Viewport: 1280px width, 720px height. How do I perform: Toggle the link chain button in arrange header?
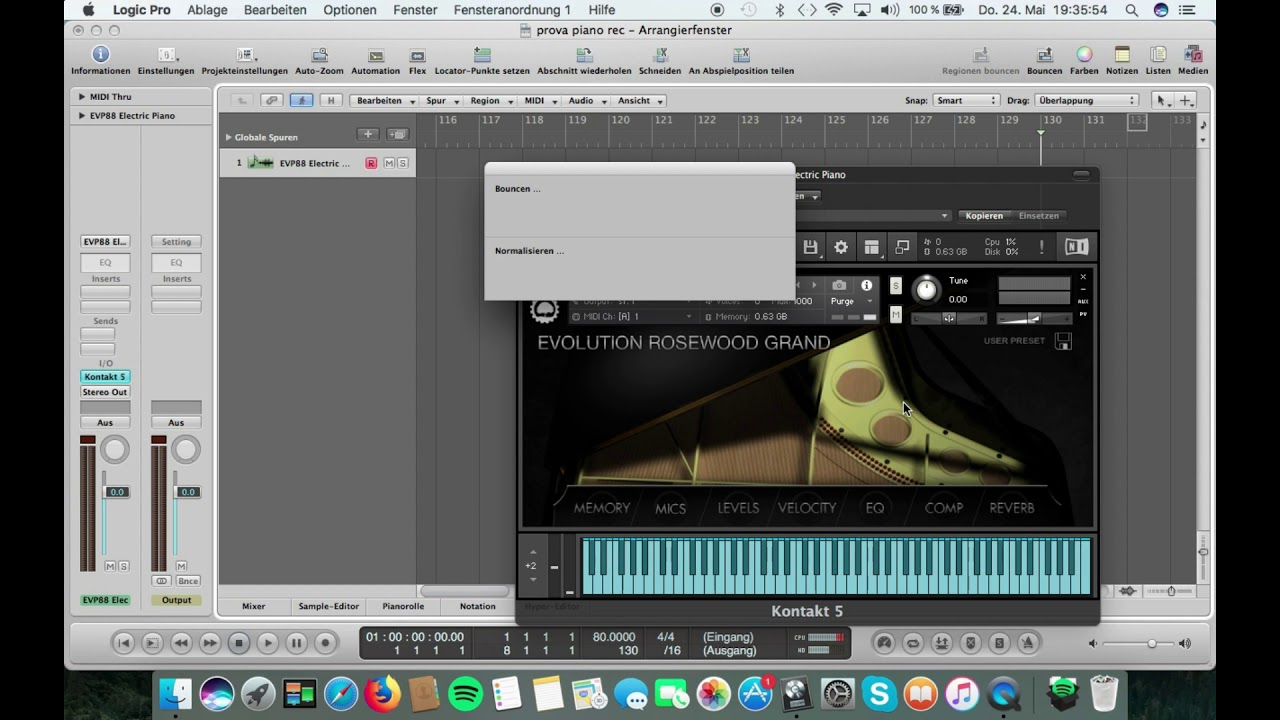click(x=271, y=100)
